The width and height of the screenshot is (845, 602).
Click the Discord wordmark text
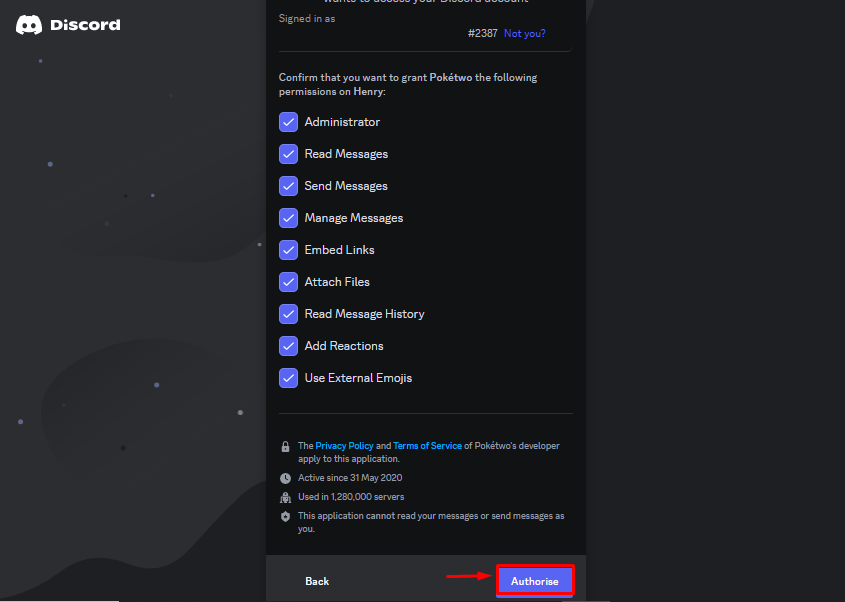coord(85,25)
